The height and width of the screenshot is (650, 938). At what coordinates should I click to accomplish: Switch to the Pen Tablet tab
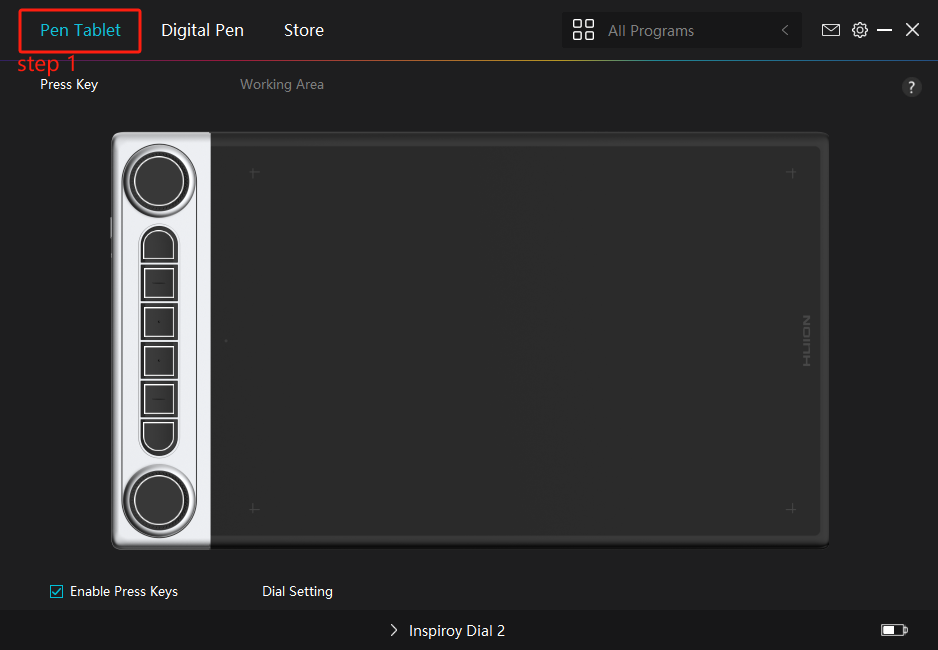click(80, 30)
